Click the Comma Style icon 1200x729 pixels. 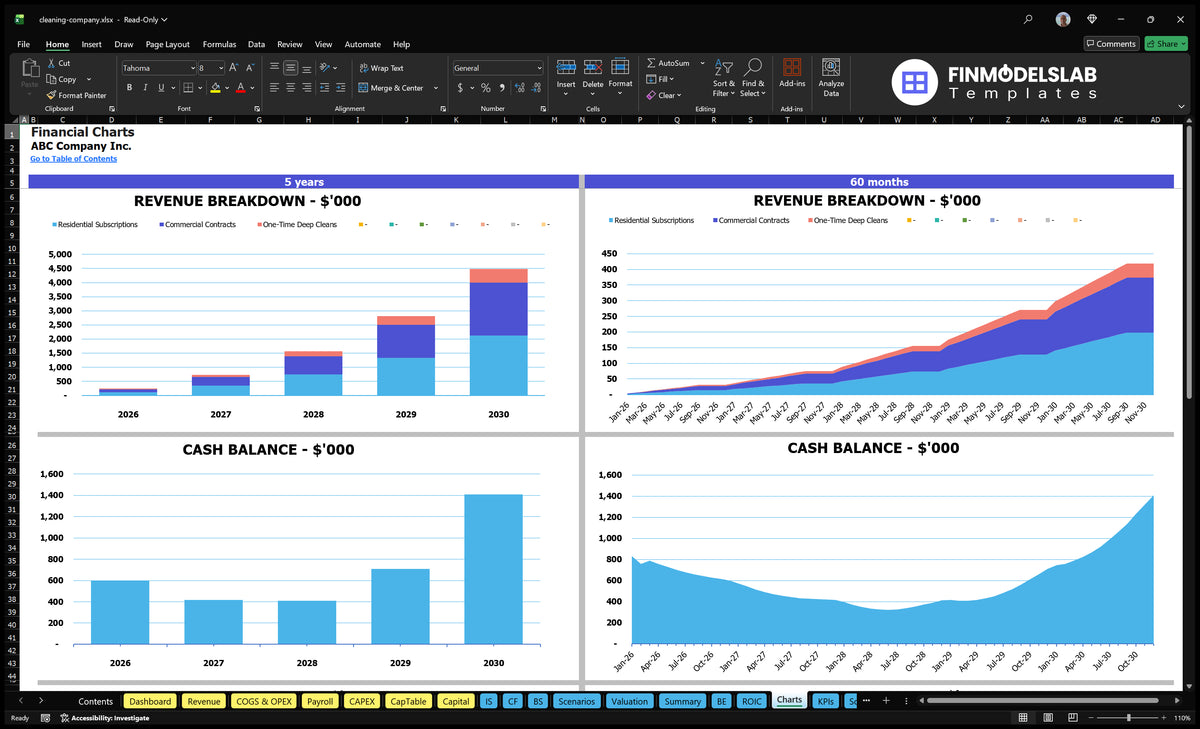(x=502, y=88)
